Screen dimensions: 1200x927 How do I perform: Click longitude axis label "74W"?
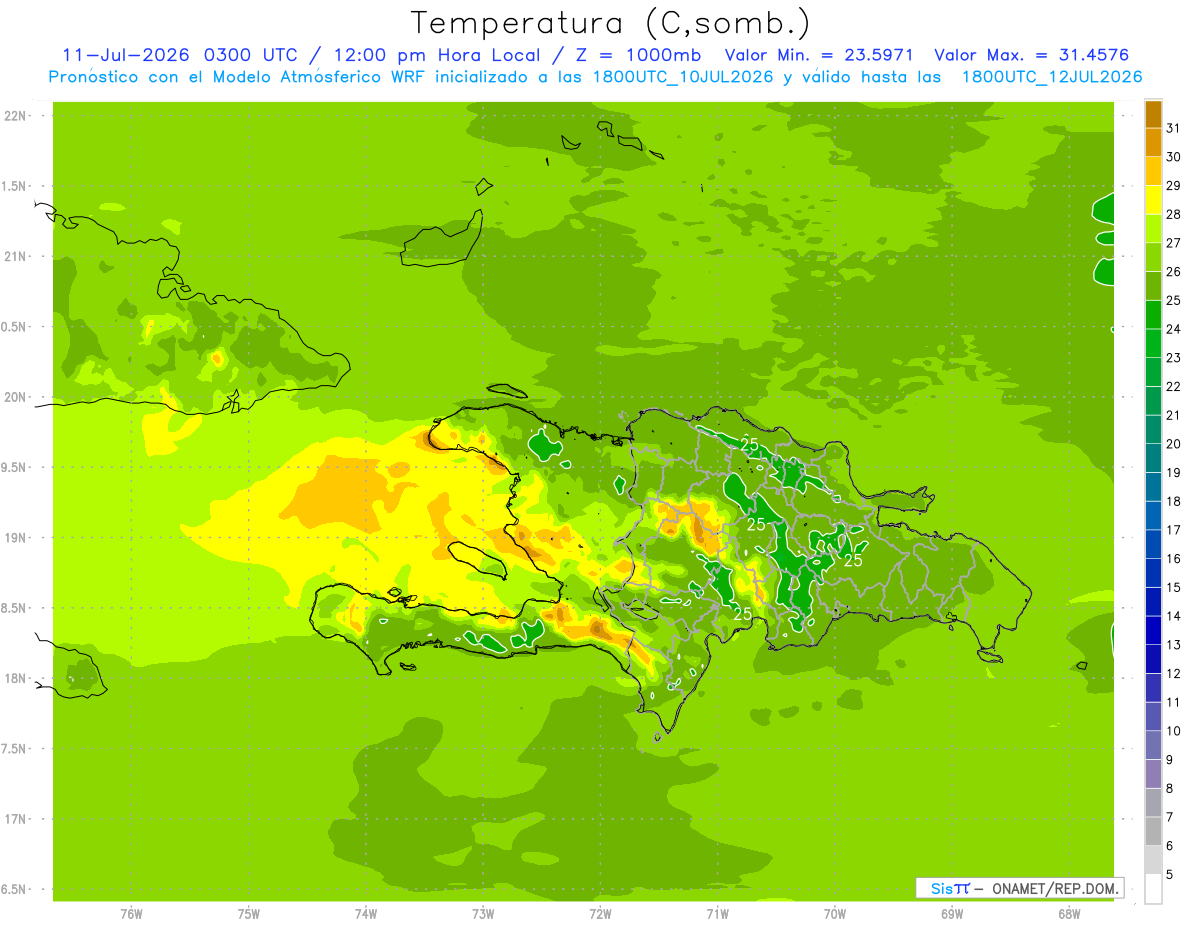[x=366, y=913]
